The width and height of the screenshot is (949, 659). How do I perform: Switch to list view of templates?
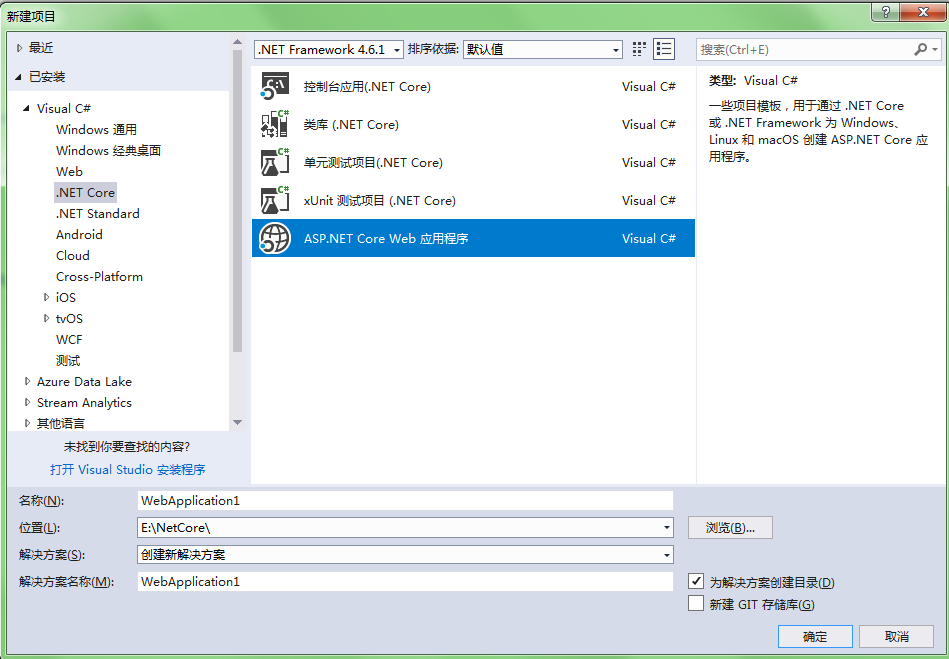664,50
